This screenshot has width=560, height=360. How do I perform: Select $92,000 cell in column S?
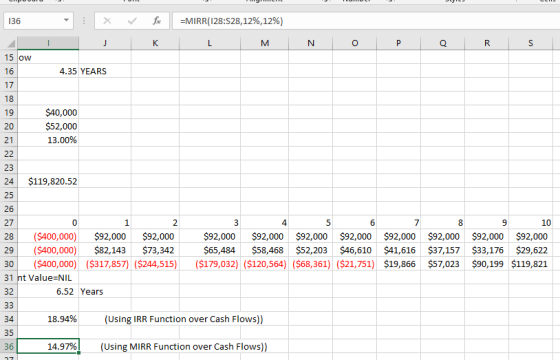[530, 236]
